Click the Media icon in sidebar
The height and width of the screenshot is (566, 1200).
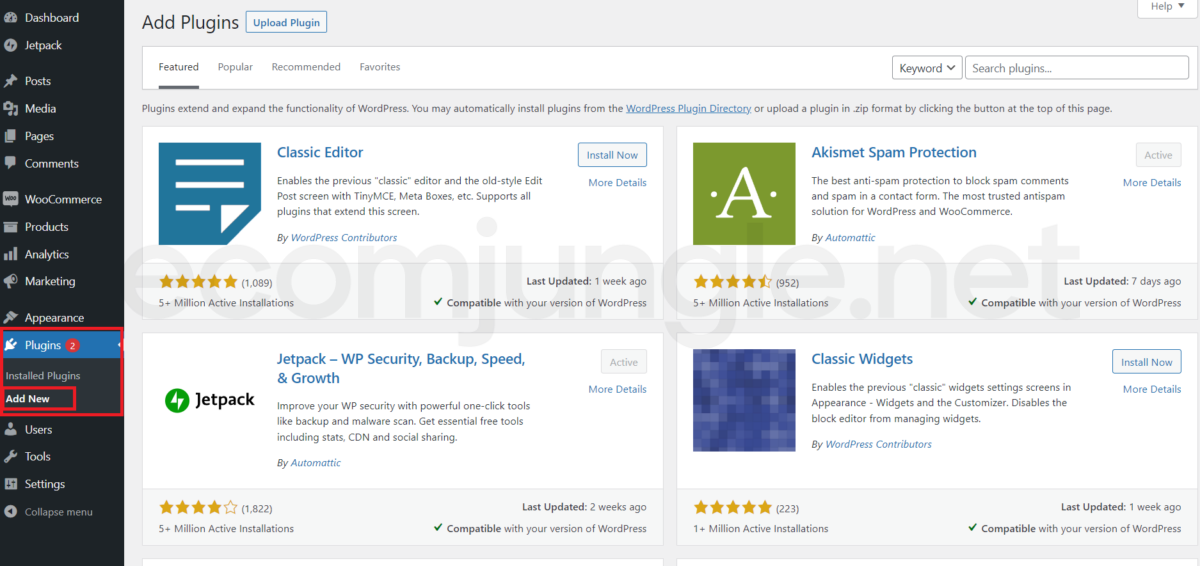tap(11, 108)
